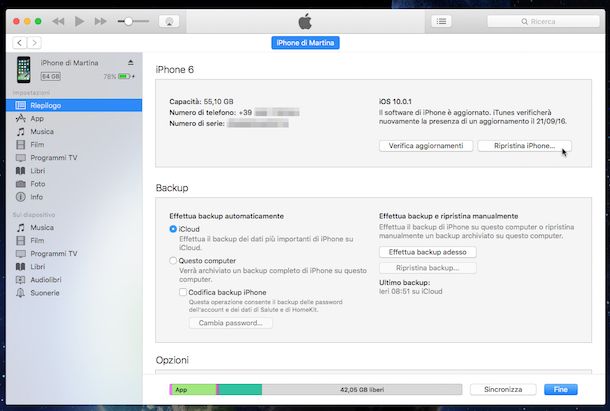The image size is (610, 411).
Task: Go back with the left chevron
Action: (20, 43)
